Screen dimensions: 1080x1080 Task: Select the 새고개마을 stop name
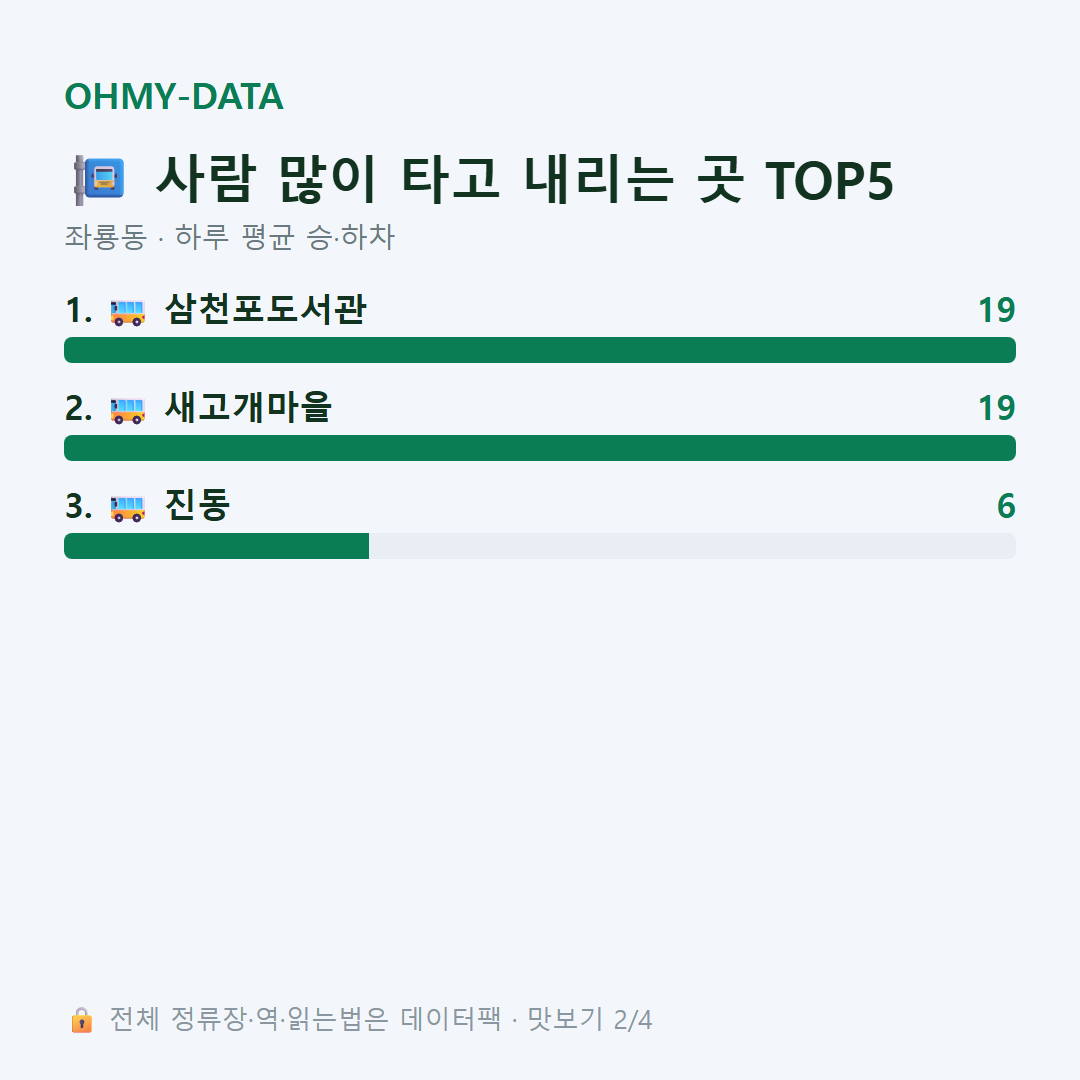coord(249,407)
